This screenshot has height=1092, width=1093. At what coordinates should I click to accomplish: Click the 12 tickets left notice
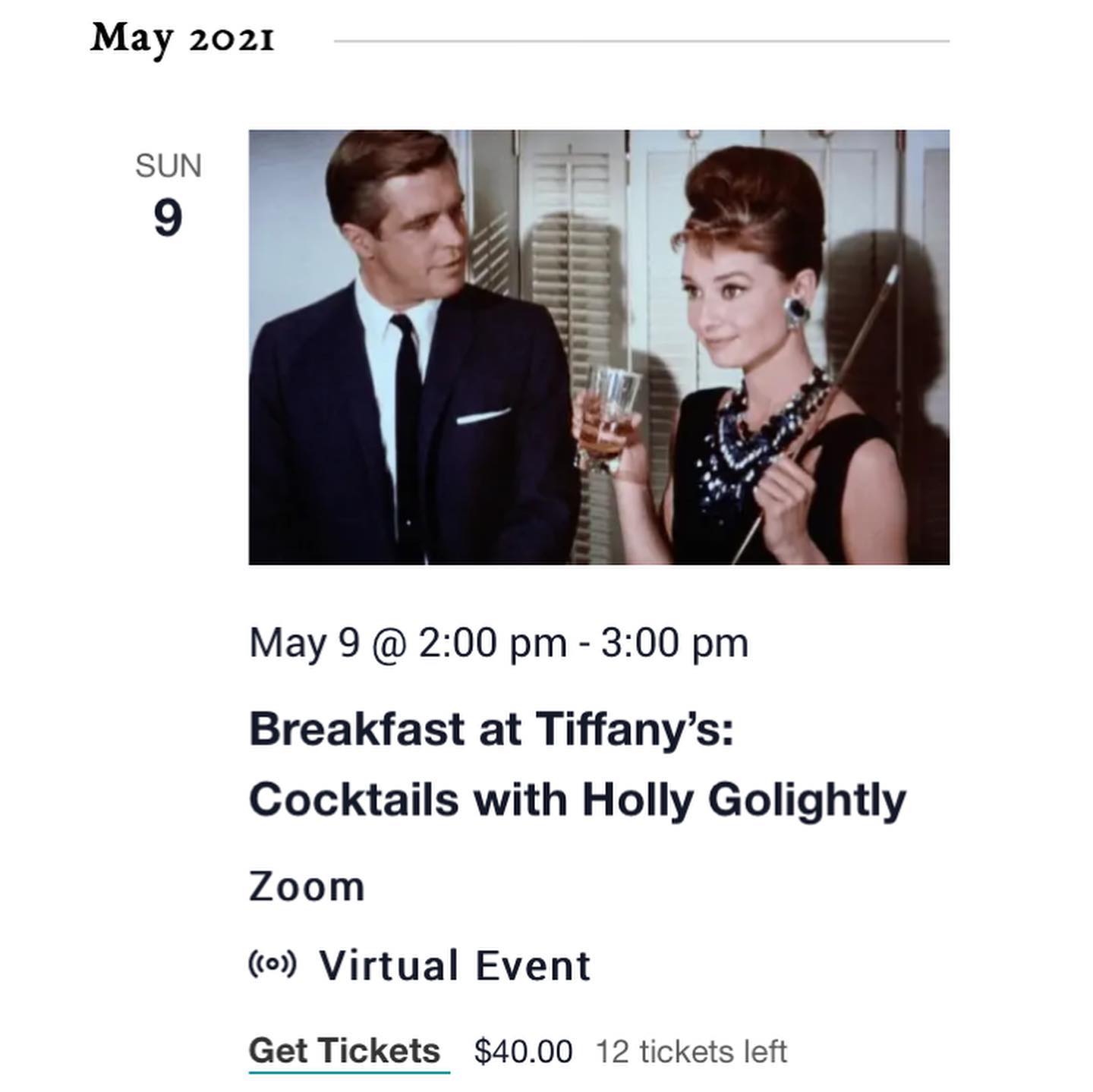click(691, 1052)
